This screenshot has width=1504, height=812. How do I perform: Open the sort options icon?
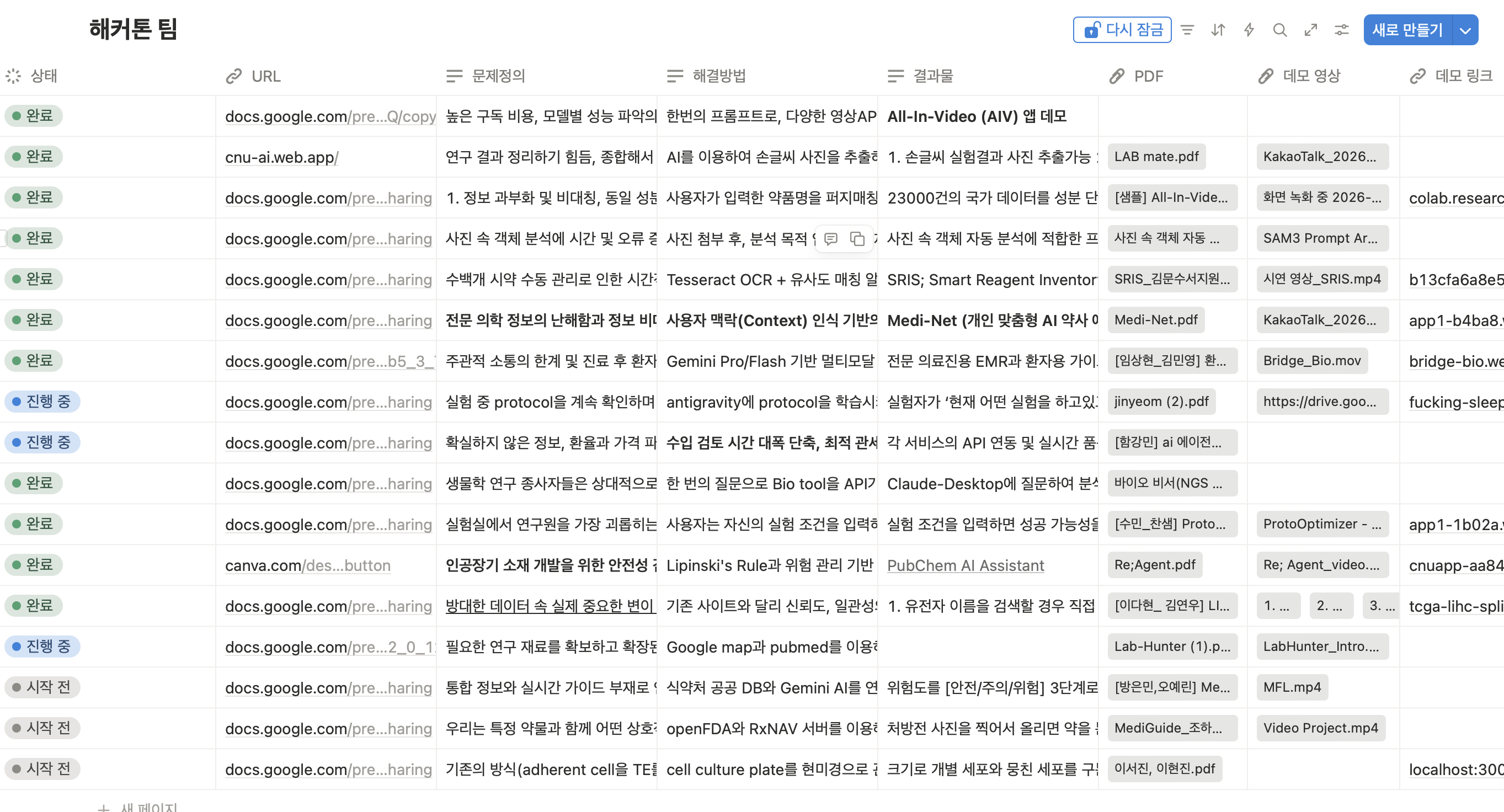pyautogui.click(x=1218, y=30)
